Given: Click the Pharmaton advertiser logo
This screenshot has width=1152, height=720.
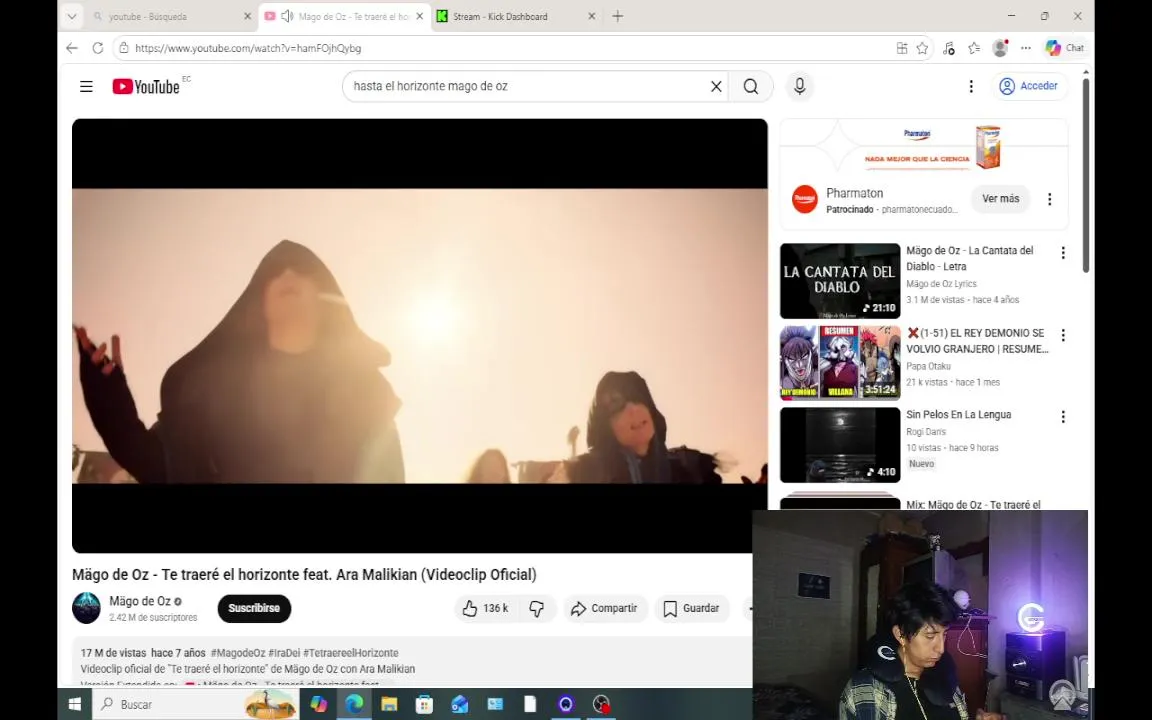Looking at the screenshot, I should click(804, 199).
